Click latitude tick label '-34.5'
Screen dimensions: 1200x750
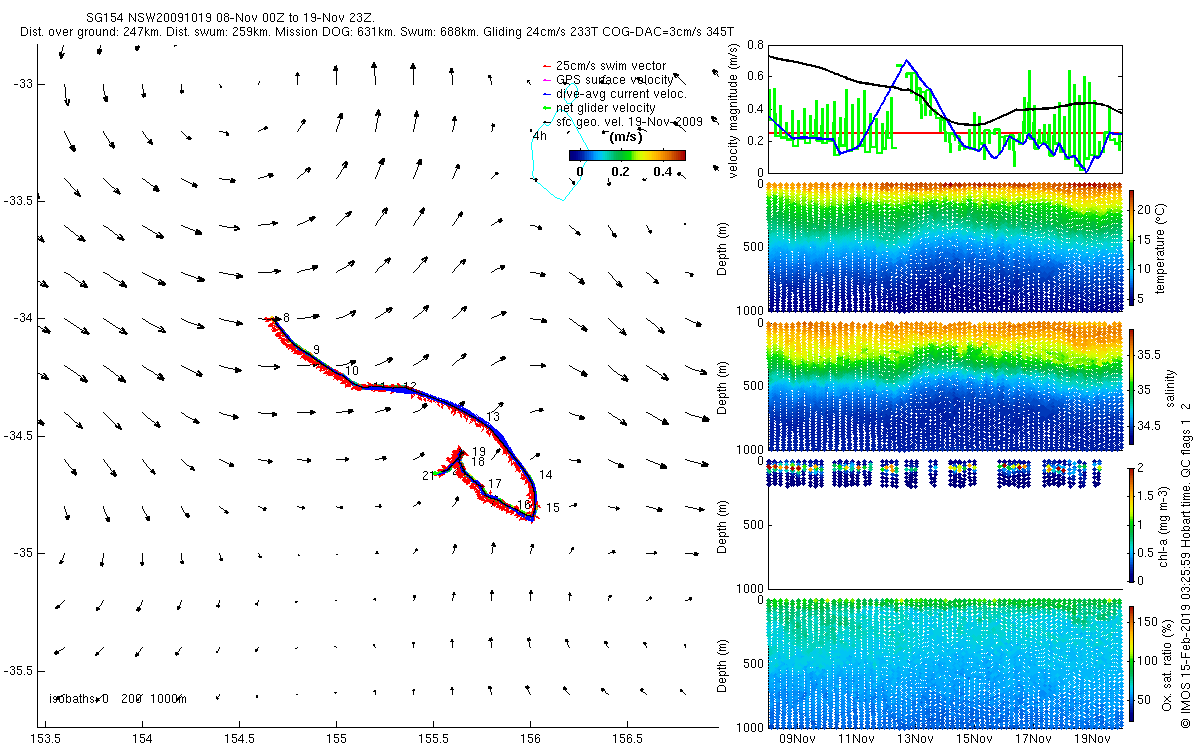coord(18,436)
